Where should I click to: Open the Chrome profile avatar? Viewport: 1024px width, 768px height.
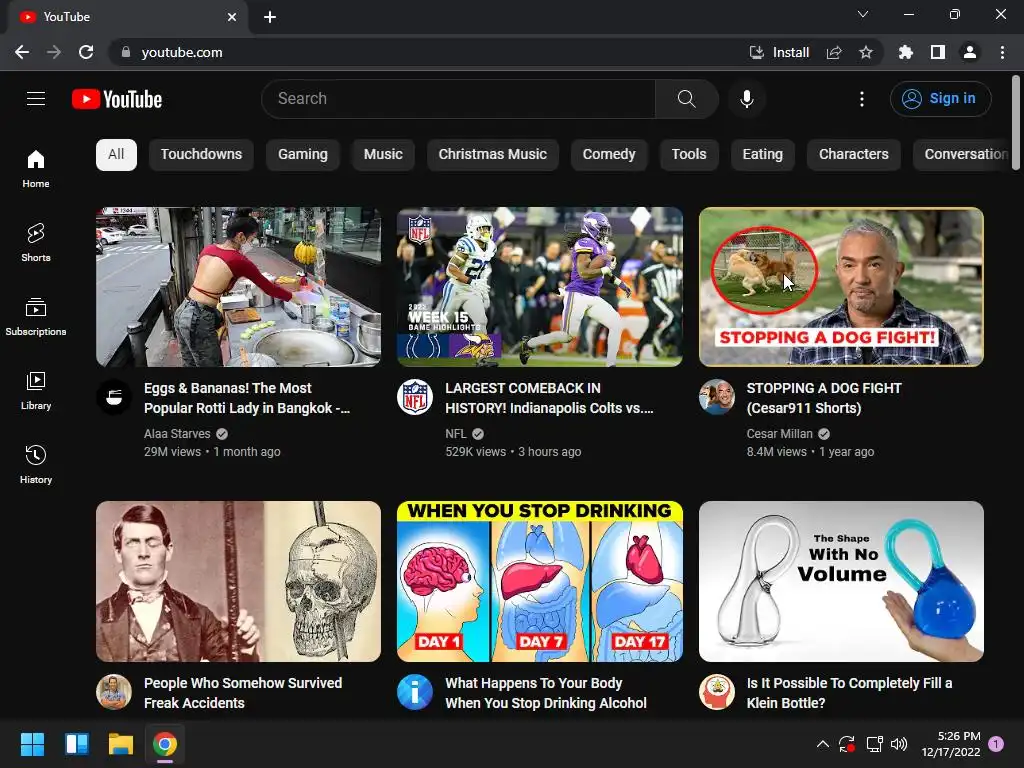(970, 52)
